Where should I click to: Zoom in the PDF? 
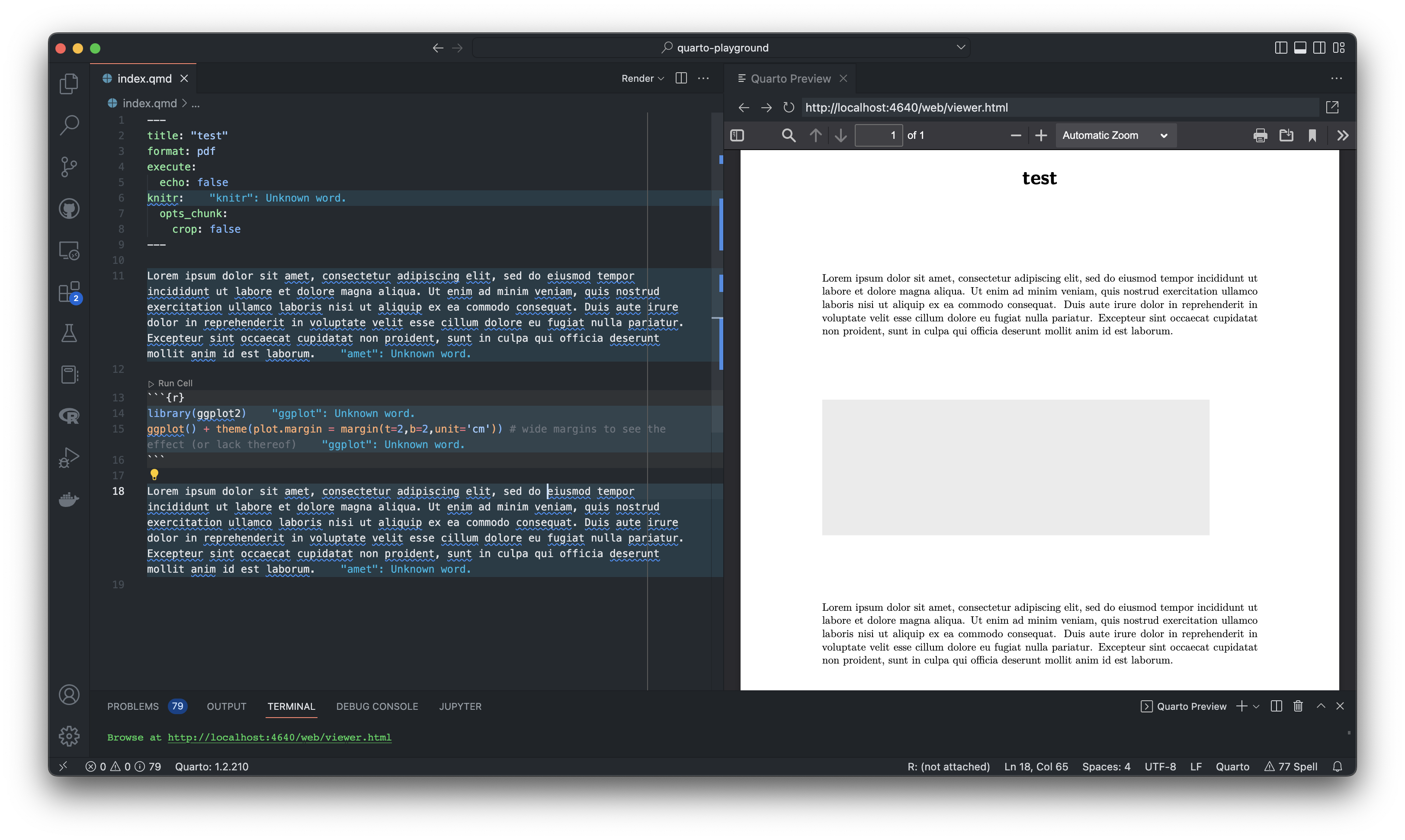tap(1040, 135)
